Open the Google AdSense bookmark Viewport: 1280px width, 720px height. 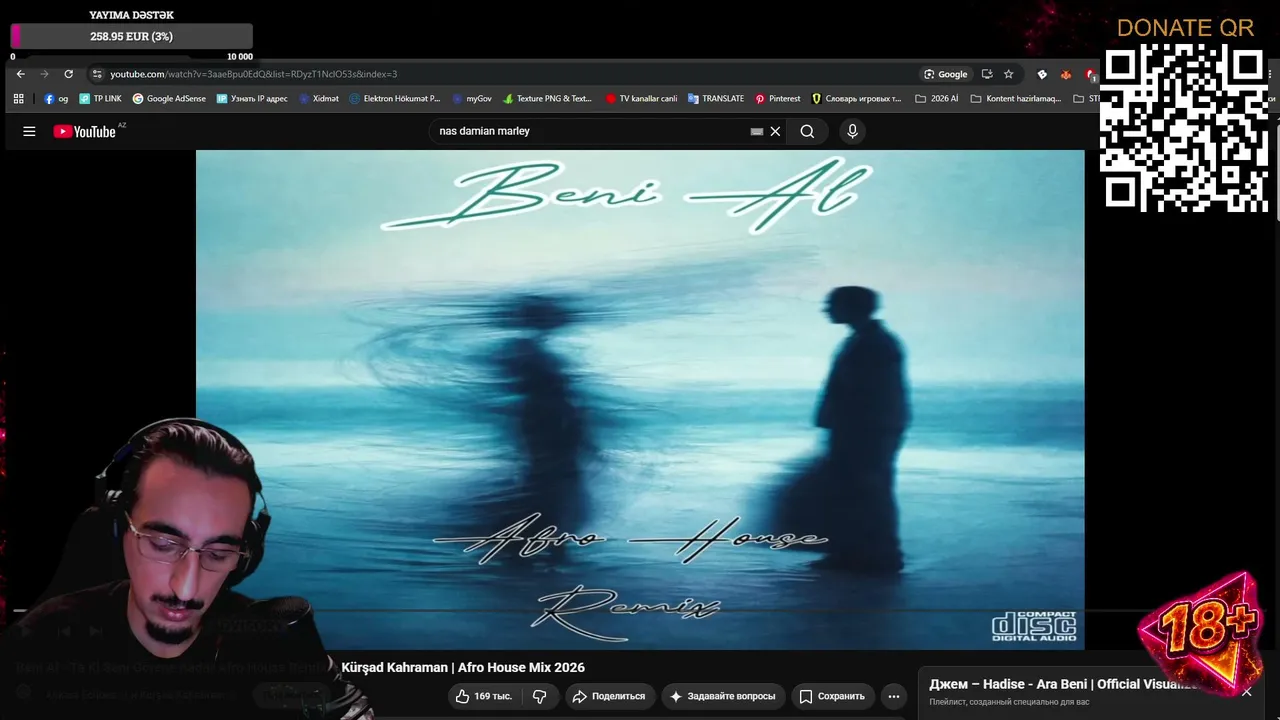click(169, 99)
